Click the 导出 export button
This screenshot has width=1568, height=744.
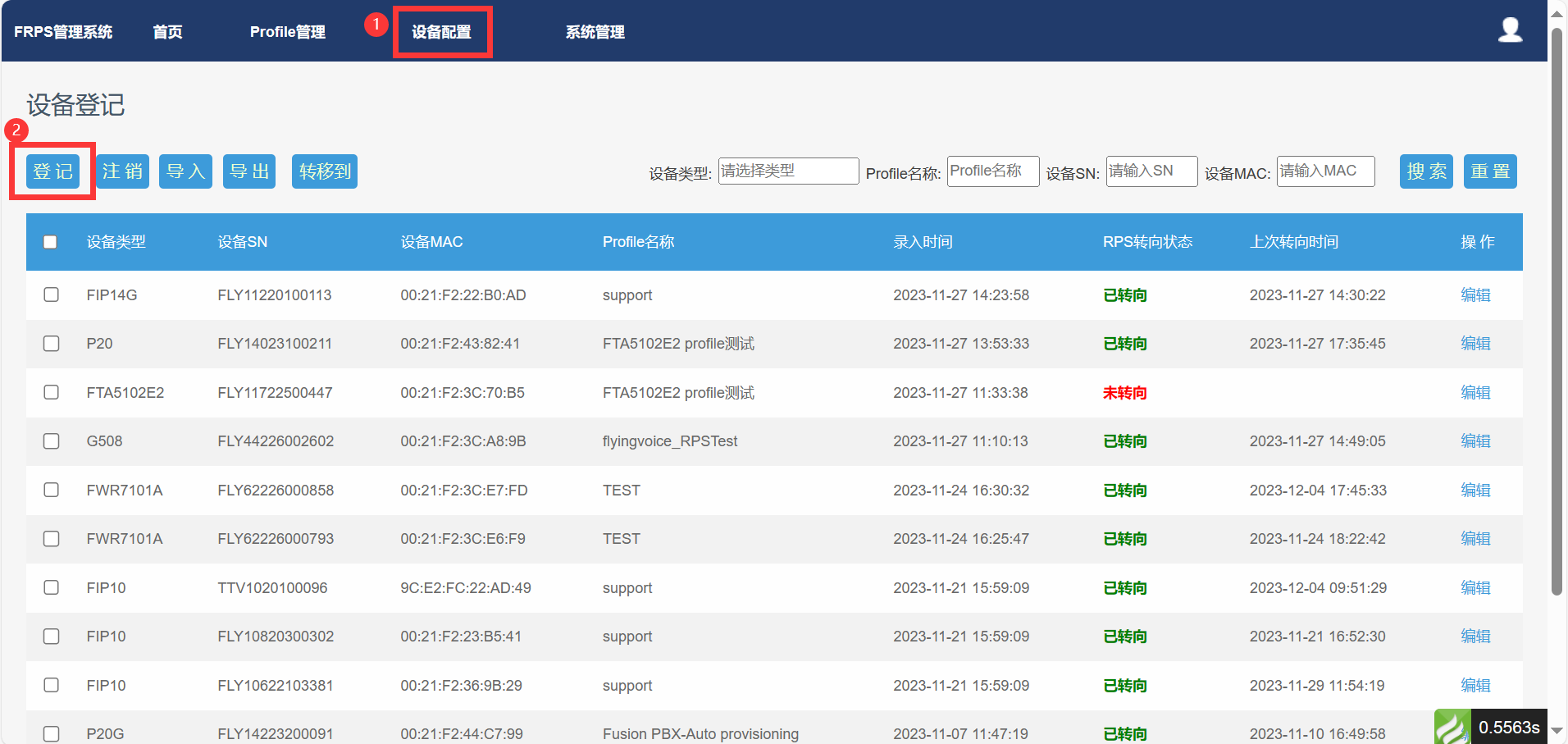249,171
